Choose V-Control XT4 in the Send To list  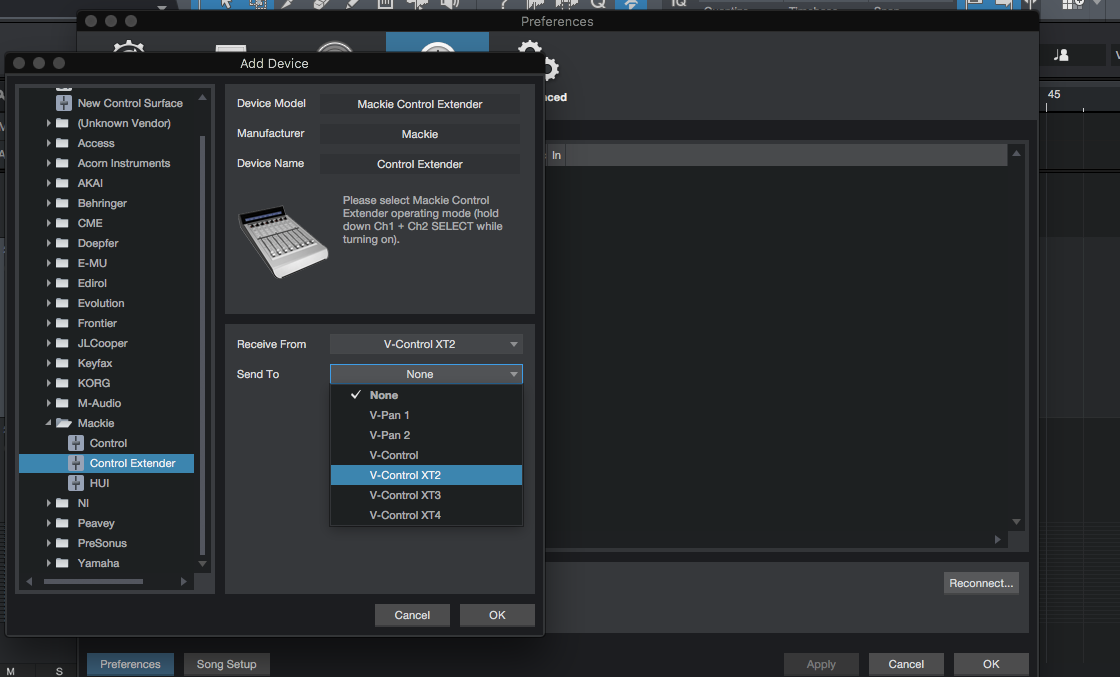pos(426,515)
